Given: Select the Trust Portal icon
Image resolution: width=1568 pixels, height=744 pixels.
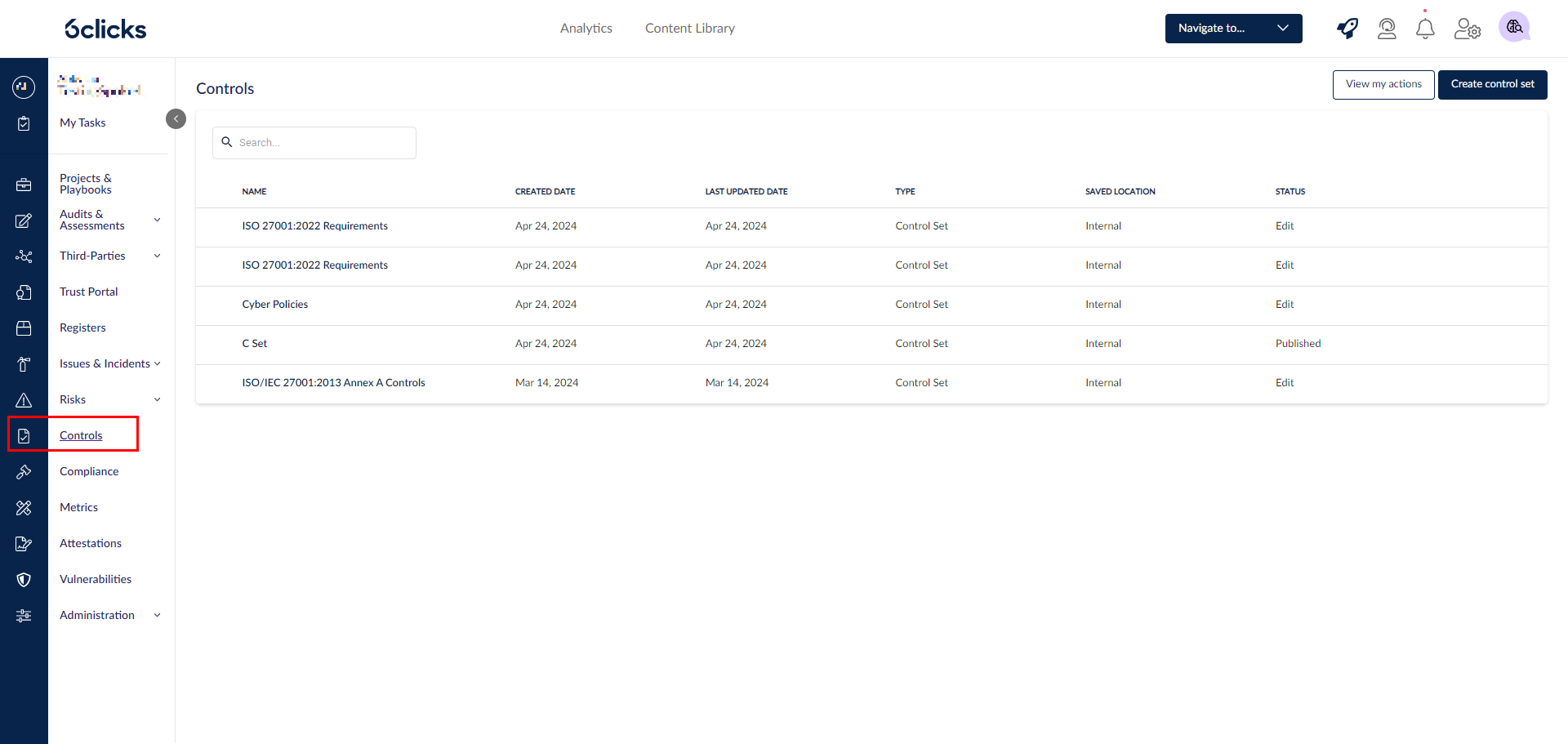Looking at the screenshot, I should pyautogui.click(x=24, y=292).
